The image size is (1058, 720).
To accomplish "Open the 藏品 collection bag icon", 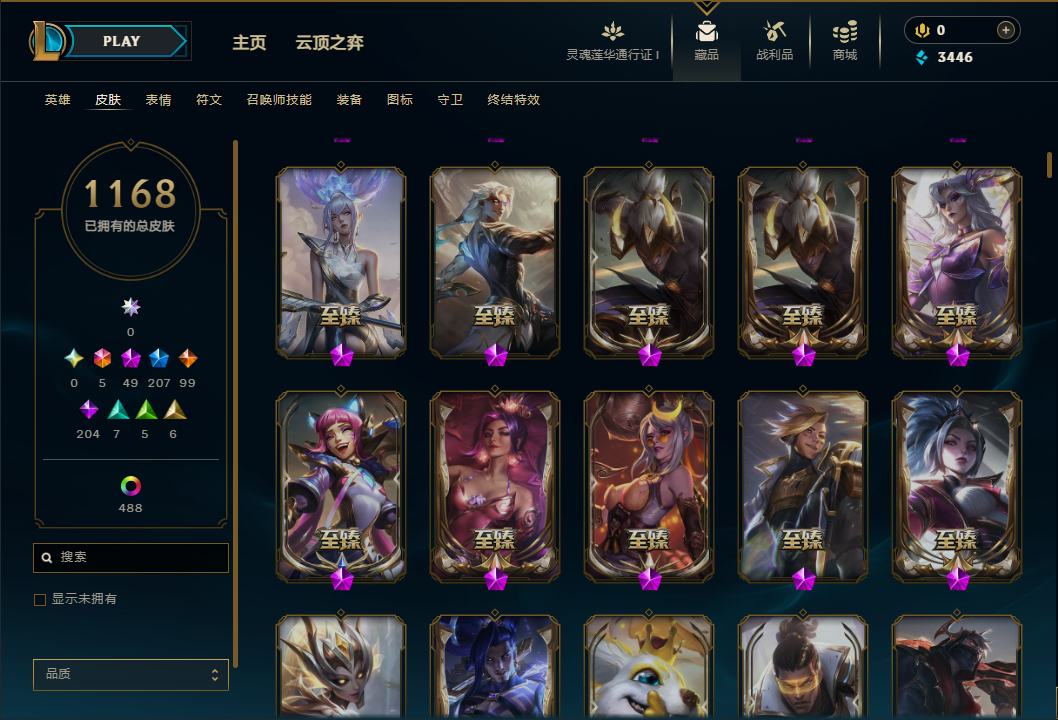I will point(706,31).
